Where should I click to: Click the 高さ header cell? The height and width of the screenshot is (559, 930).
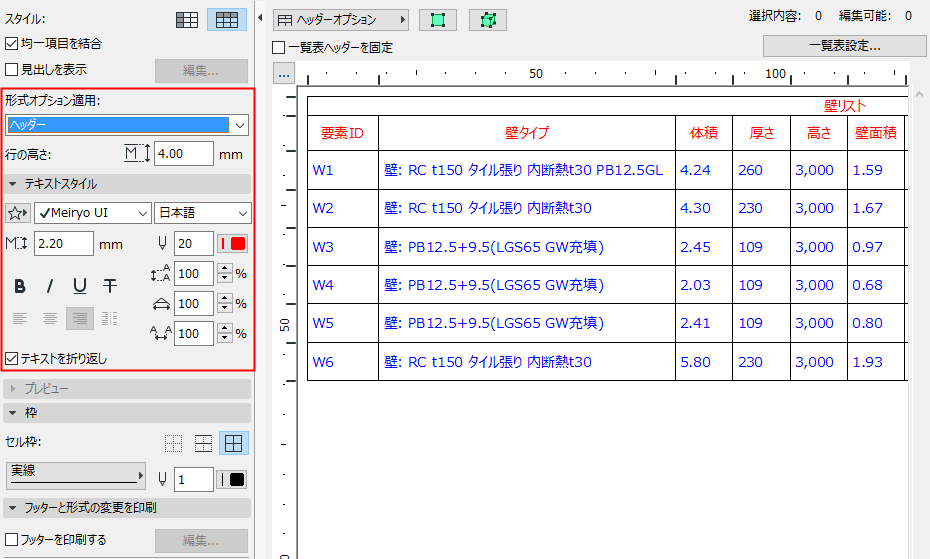click(x=819, y=133)
